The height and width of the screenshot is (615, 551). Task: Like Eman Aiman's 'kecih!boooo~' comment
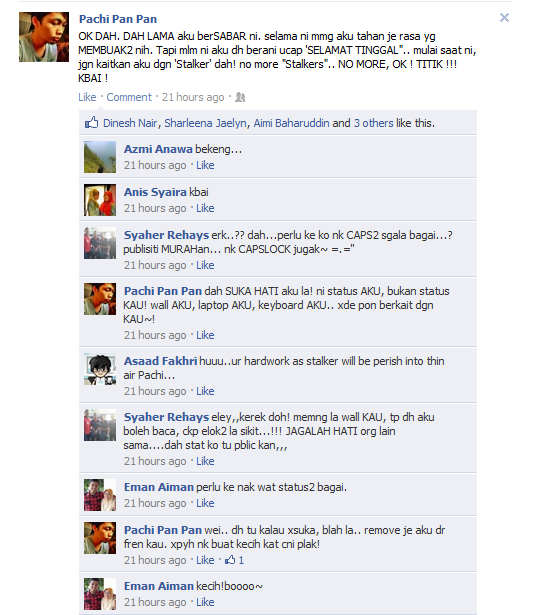(205, 602)
